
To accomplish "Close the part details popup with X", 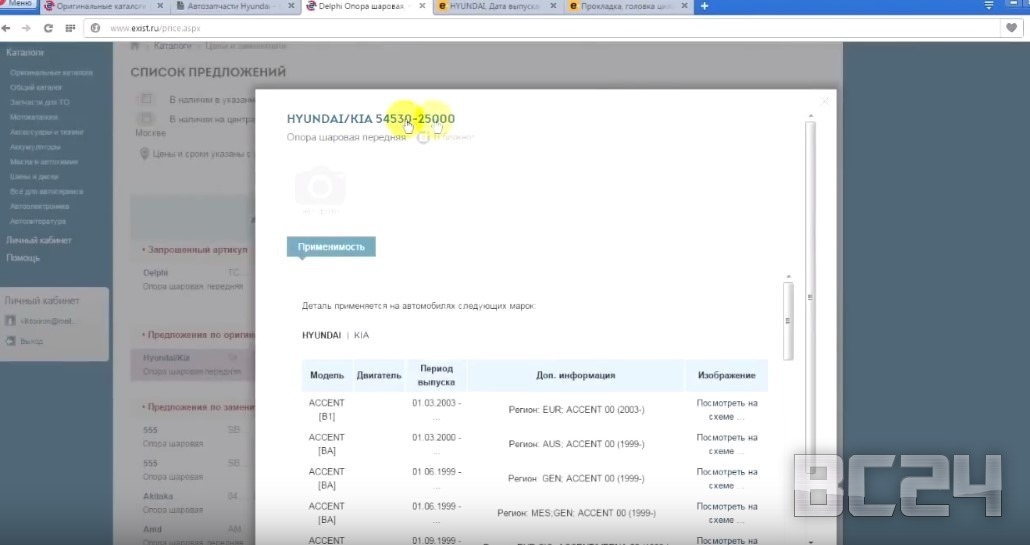I will (x=824, y=101).
